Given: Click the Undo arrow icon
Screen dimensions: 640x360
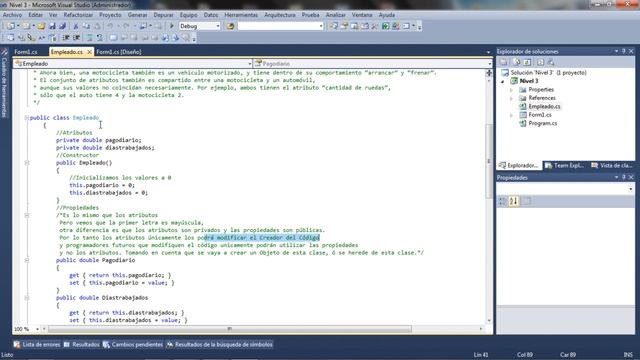Looking at the screenshot, I should pos(110,26).
